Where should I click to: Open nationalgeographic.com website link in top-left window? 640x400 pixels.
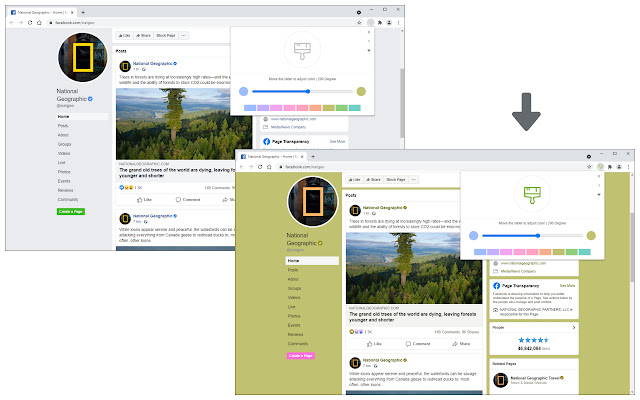pos(293,119)
